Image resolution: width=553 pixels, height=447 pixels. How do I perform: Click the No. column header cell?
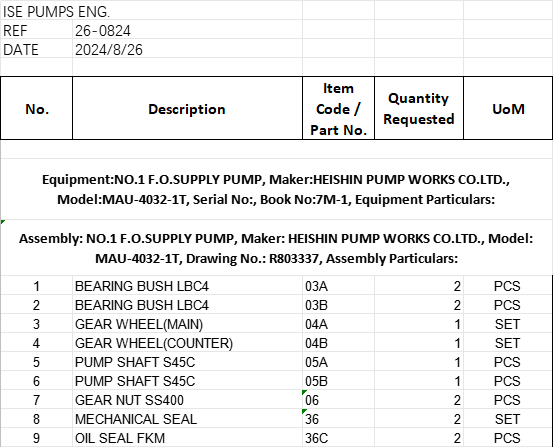pyautogui.click(x=37, y=108)
